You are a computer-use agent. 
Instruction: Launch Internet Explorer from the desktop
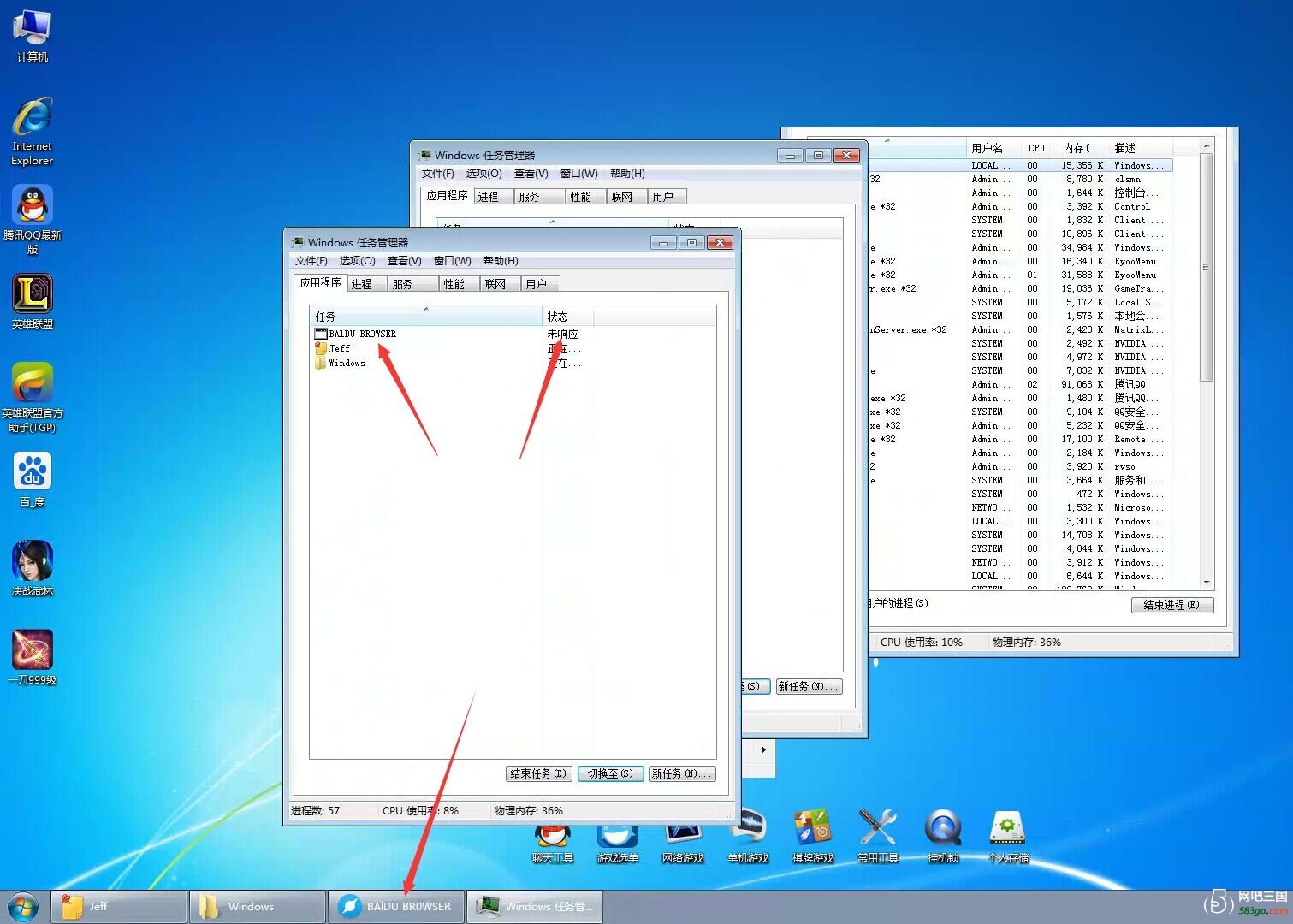tap(32, 131)
